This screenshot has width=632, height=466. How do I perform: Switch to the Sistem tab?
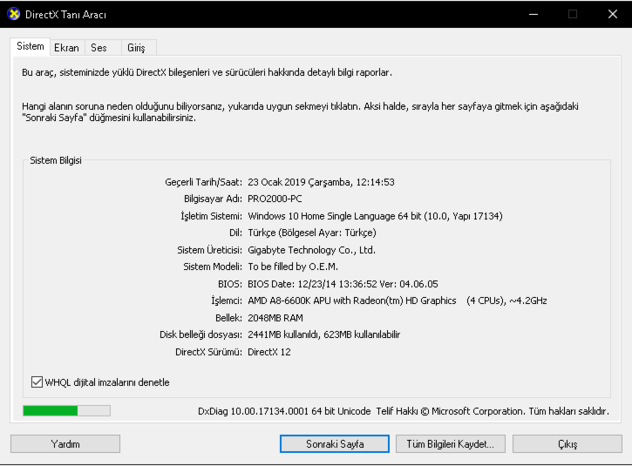(x=30, y=46)
